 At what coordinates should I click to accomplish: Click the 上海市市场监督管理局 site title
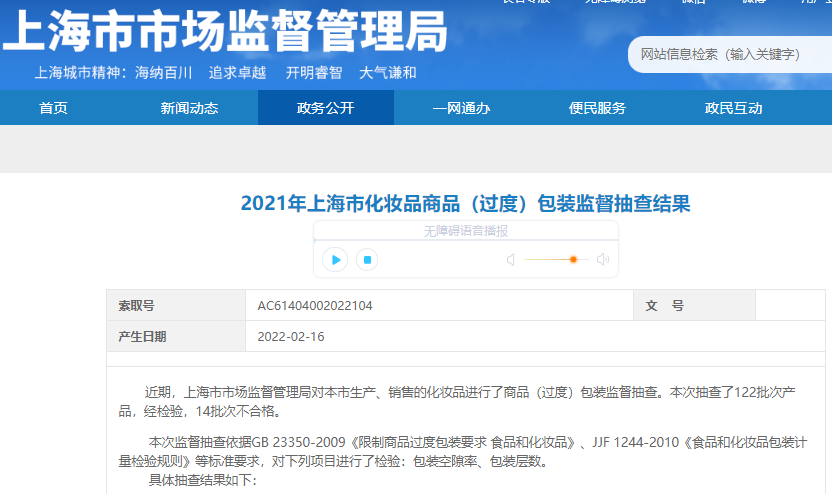[x=225, y=31]
